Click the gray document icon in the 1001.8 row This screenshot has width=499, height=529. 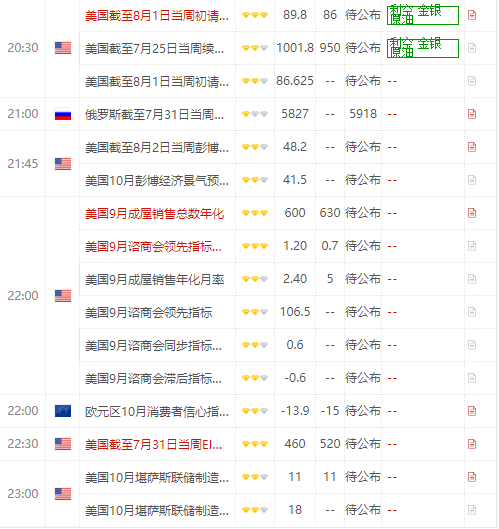(472, 48)
